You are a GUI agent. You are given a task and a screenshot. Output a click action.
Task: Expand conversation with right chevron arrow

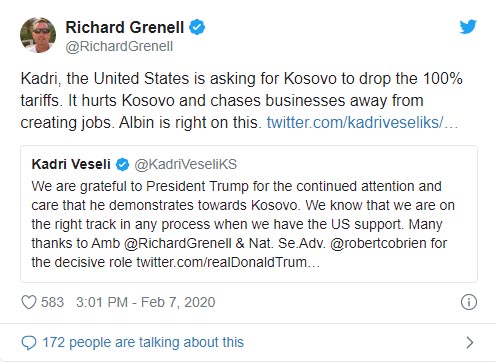click(470, 342)
